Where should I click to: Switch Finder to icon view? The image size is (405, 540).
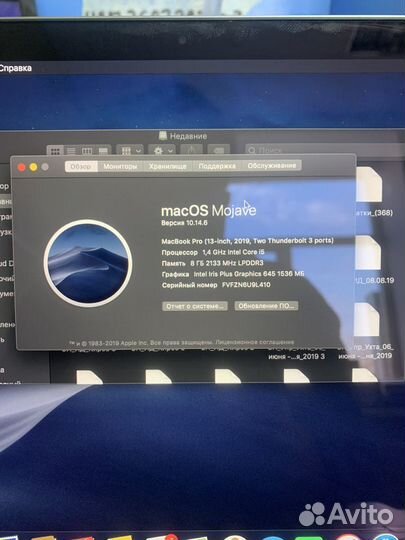tap(55, 151)
